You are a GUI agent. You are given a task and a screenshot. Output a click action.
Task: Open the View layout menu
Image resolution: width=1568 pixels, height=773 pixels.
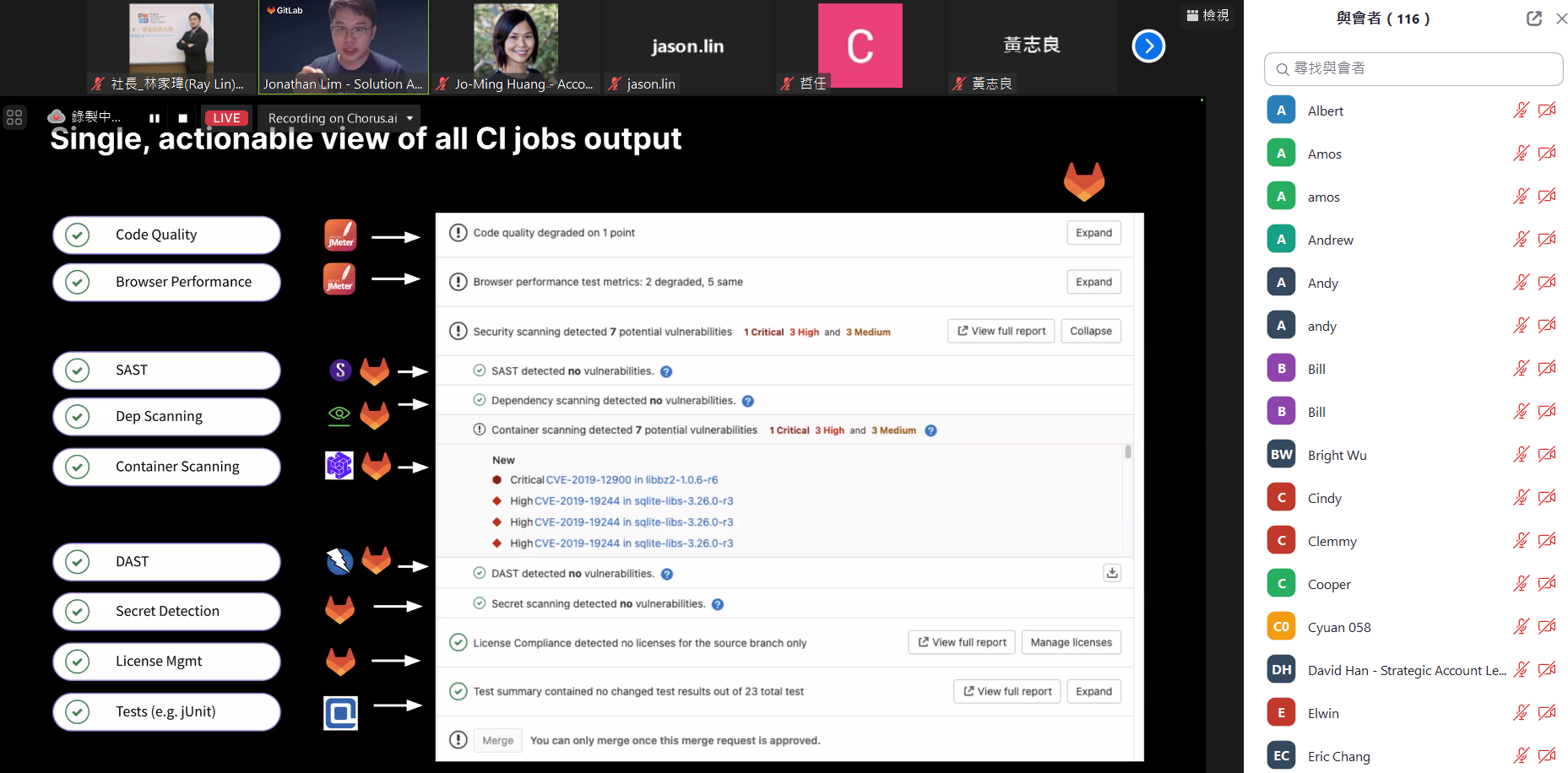1207,15
